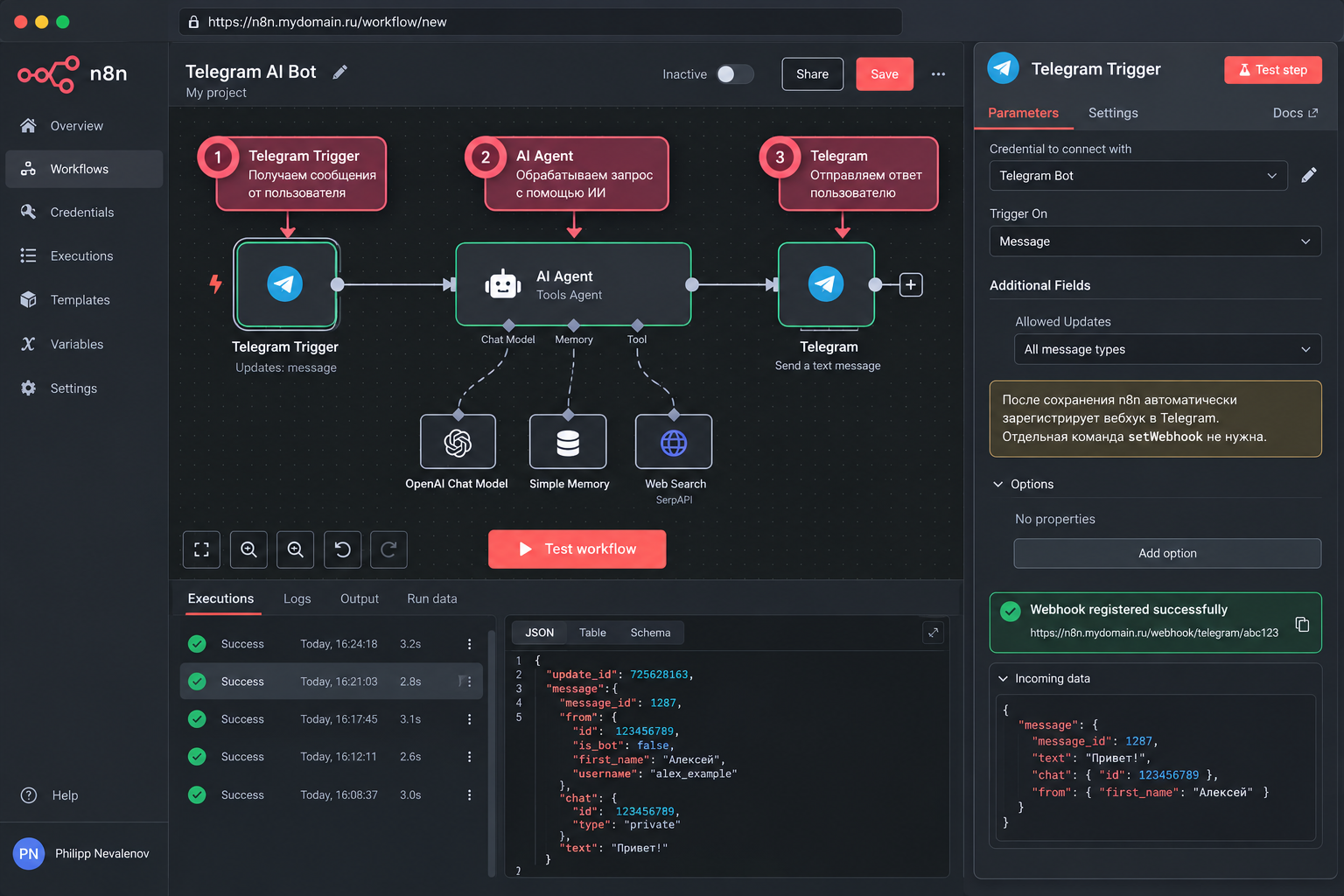Screen dimensions: 1344x896
Task: Switch output view to Schema
Action: pyautogui.click(x=650, y=633)
